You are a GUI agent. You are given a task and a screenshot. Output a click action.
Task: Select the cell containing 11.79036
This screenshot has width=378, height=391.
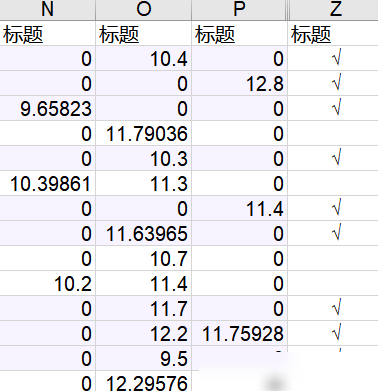[x=143, y=133]
